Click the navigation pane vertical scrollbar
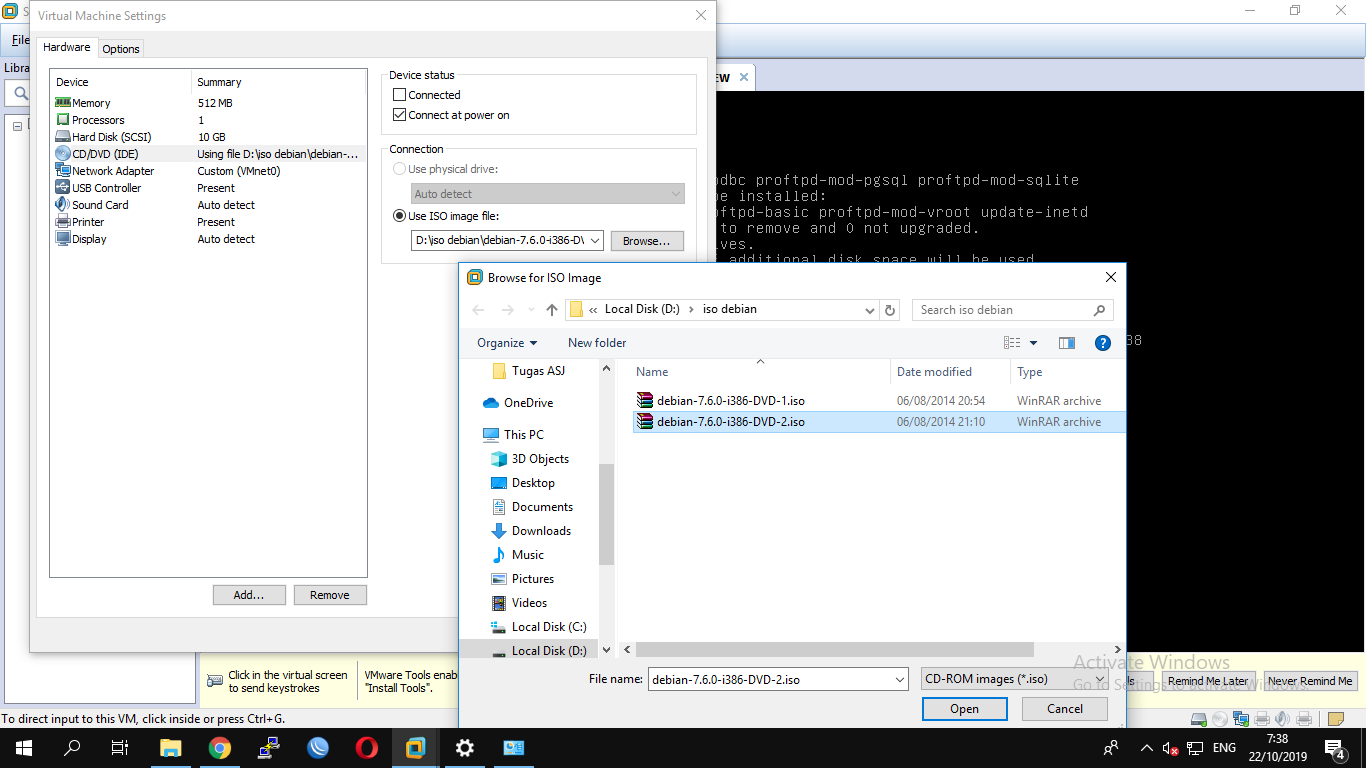Screen dimensions: 1366x768 click(x=607, y=515)
